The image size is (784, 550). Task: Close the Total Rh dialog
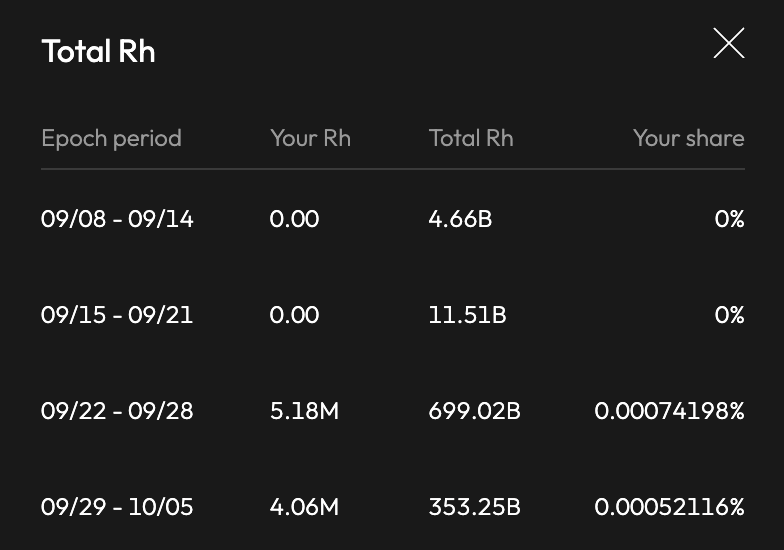728,43
